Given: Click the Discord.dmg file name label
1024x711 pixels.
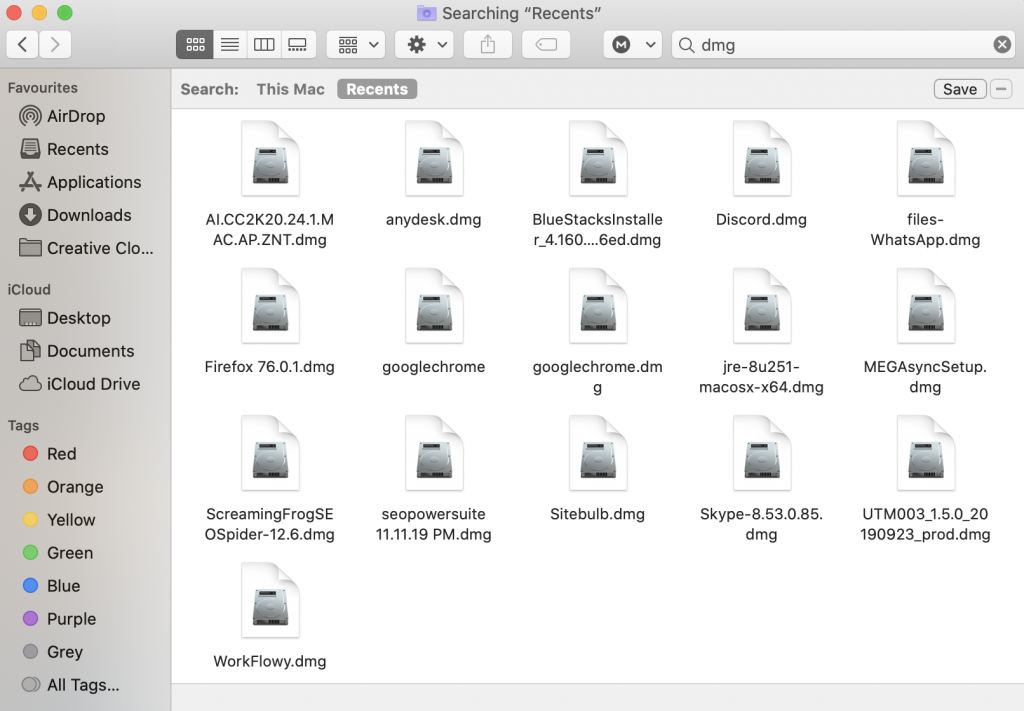Looking at the screenshot, I should [x=761, y=219].
